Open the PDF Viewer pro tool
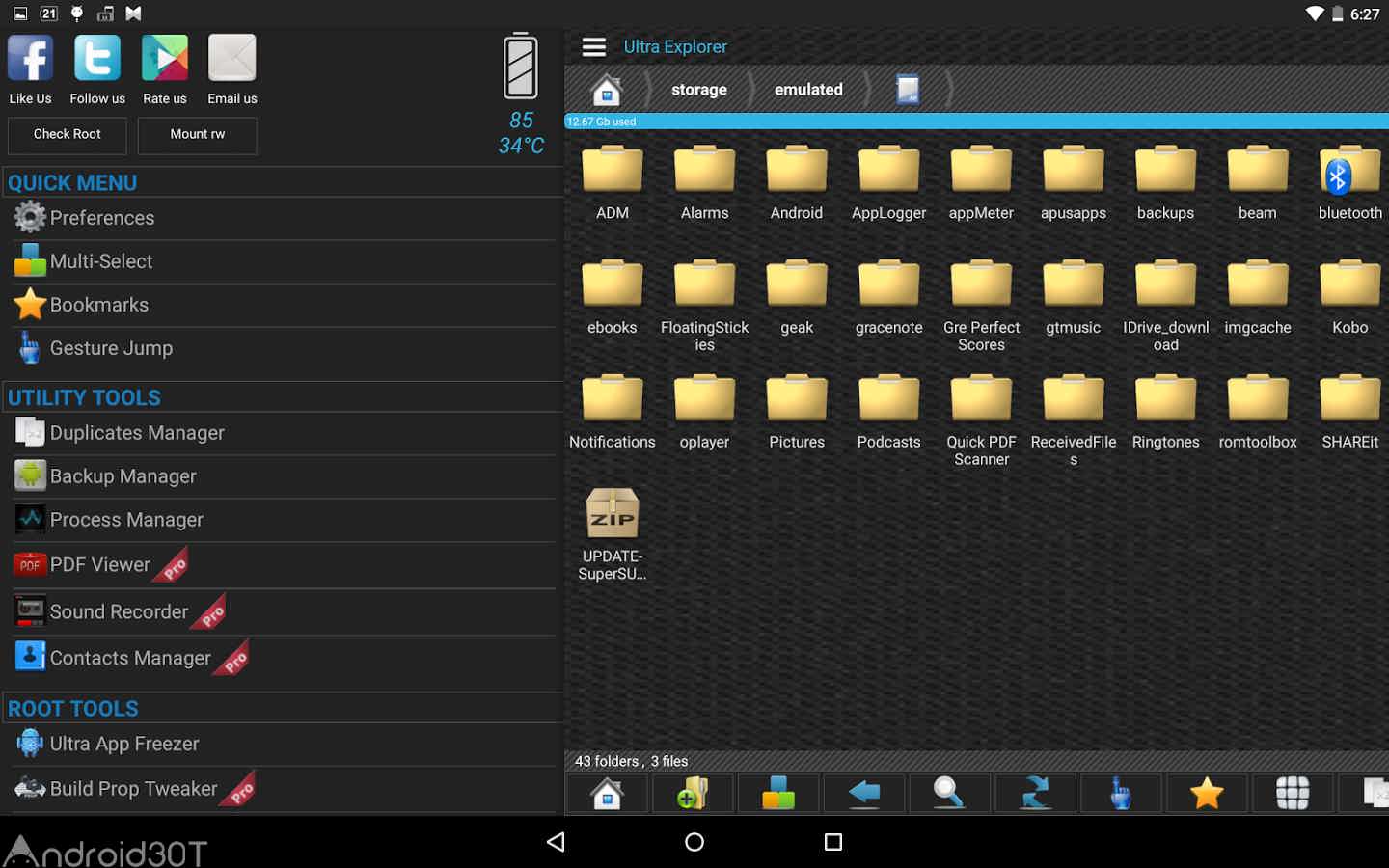 click(x=283, y=565)
